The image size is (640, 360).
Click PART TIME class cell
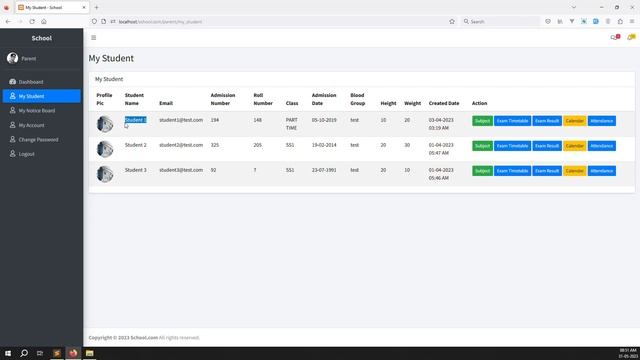[x=291, y=124]
